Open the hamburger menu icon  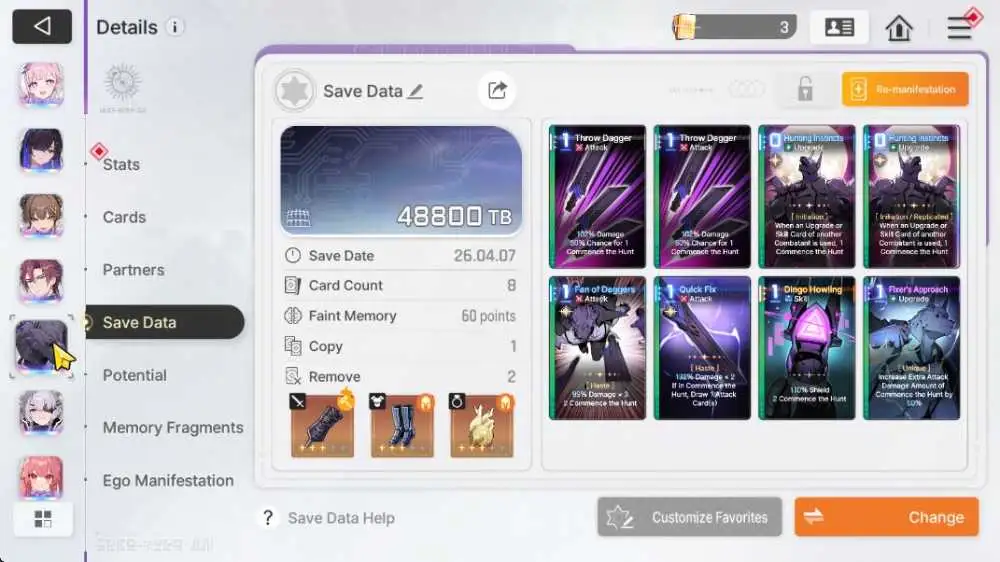click(x=959, y=28)
